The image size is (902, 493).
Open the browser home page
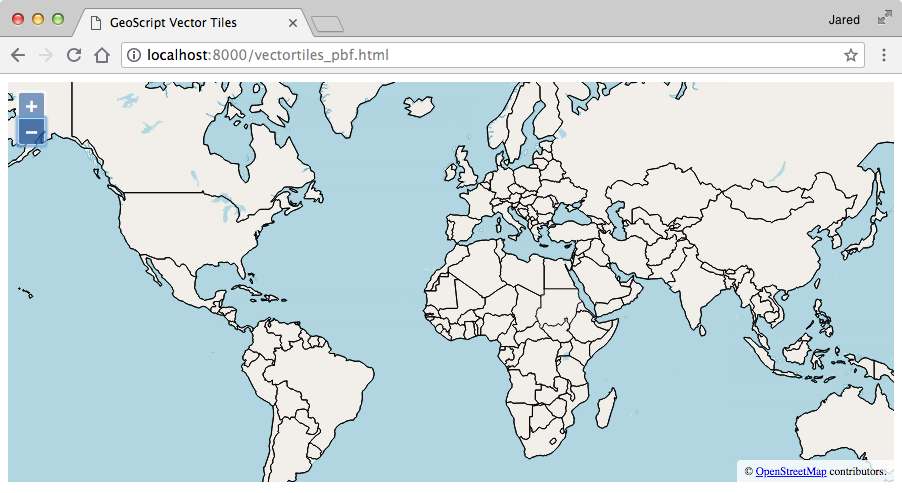102,55
